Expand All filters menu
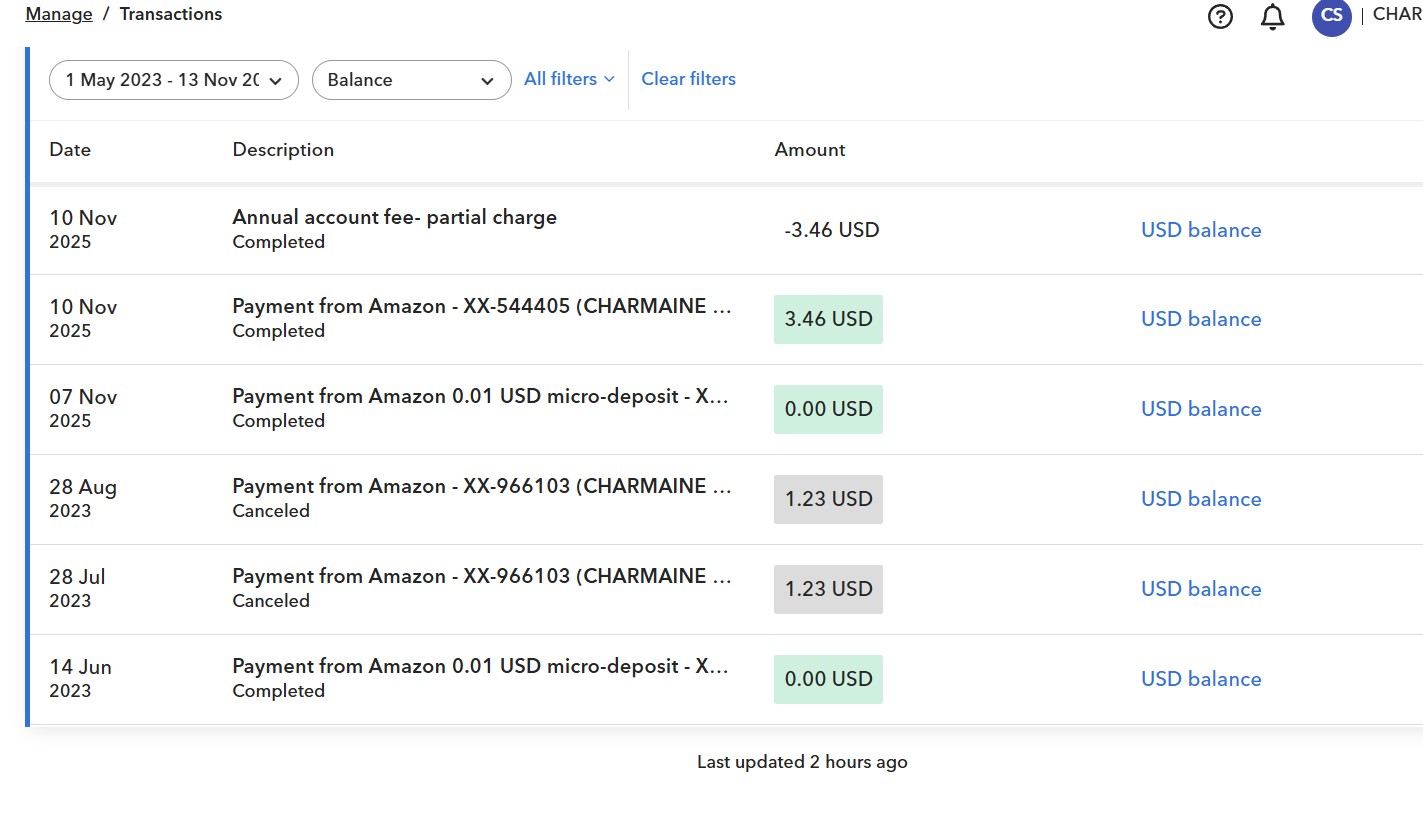1423x817 pixels. (x=569, y=79)
